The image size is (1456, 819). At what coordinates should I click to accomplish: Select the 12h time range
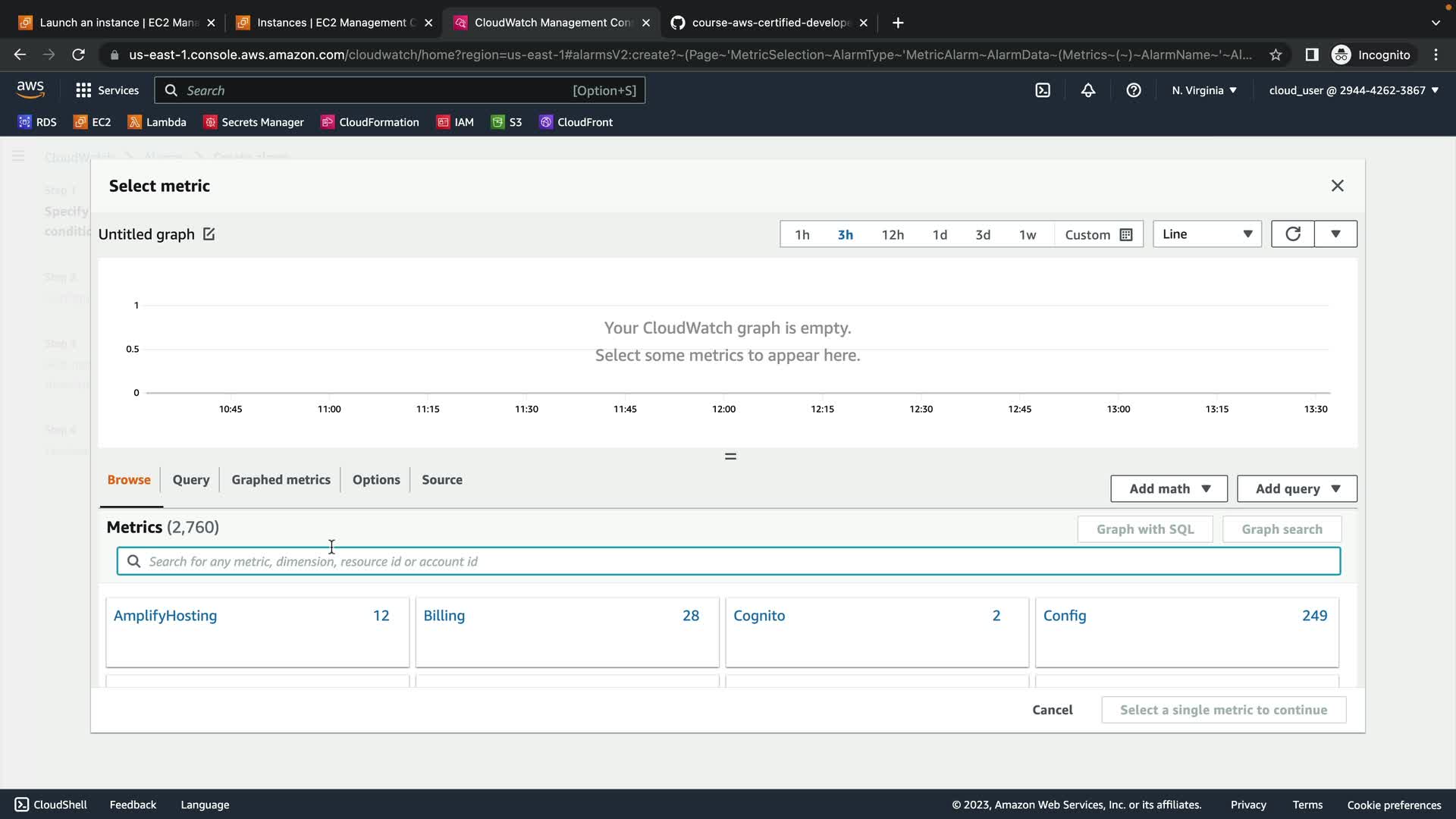(x=892, y=235)
